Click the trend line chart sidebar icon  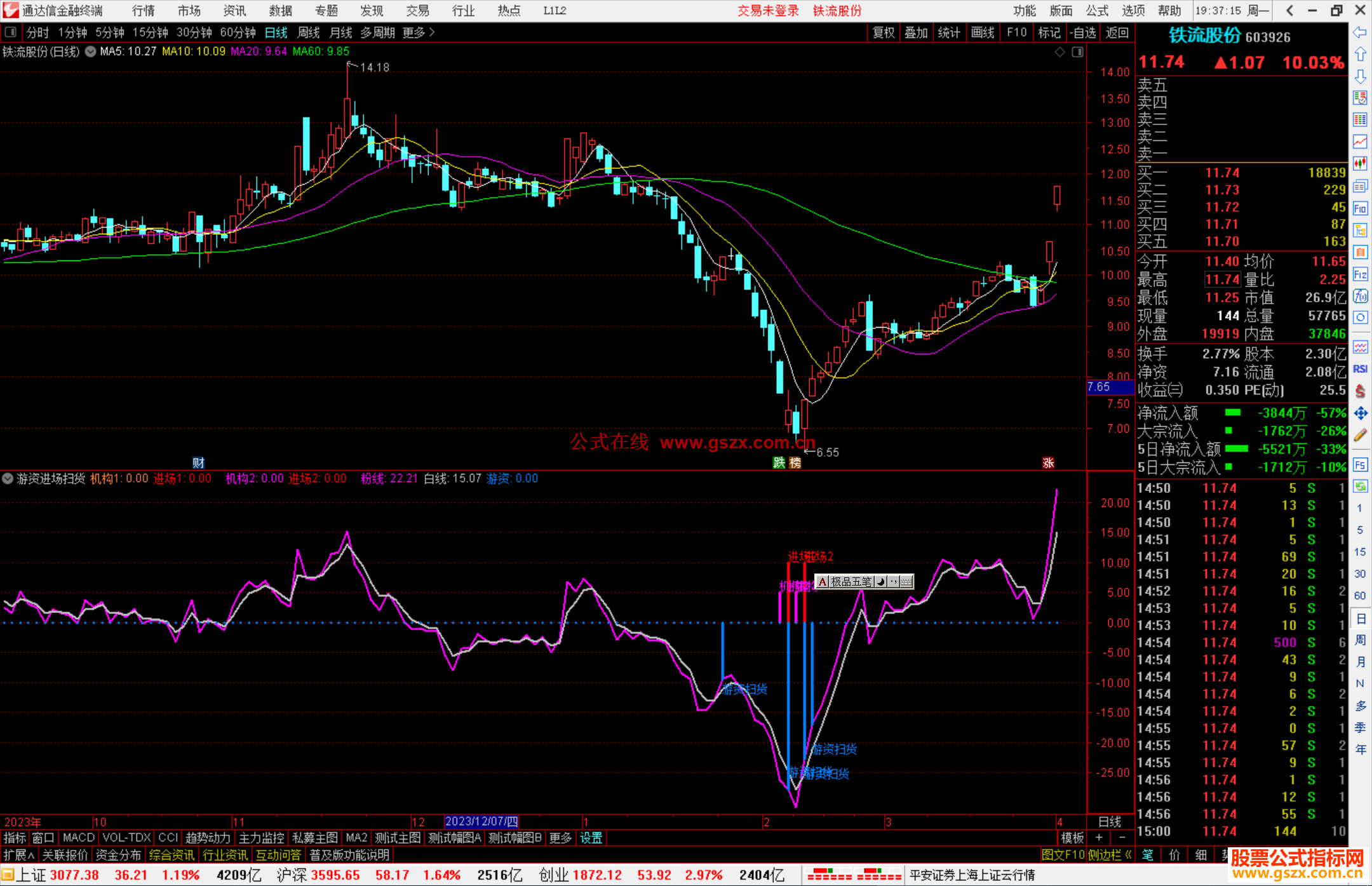[x=1360, y=142]
